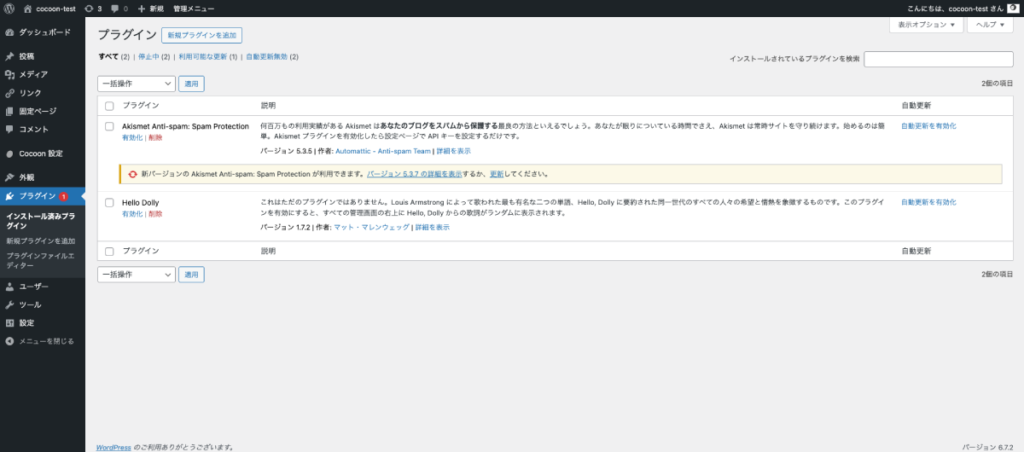Open the top 一括操作 bulk actions dropdown
Image resolution: width=1024 pixels, height=452 pixels.
tap(136, 84)
